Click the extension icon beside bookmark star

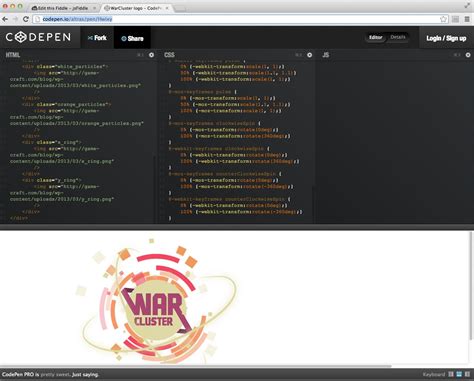point(456,19)
